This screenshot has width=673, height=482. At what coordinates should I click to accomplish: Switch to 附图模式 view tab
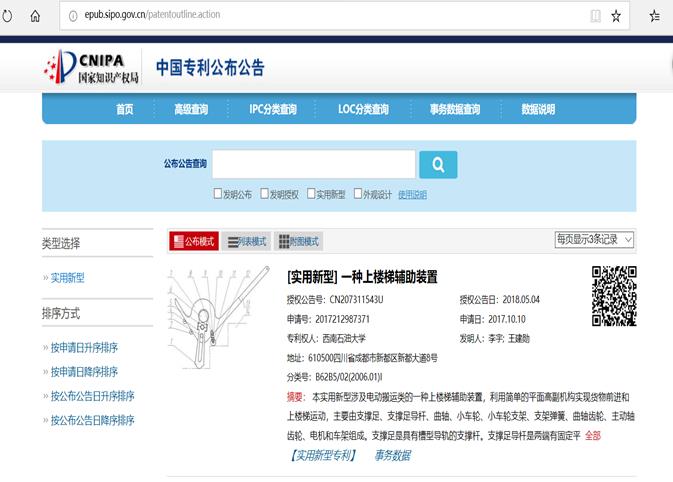point(299,241)
